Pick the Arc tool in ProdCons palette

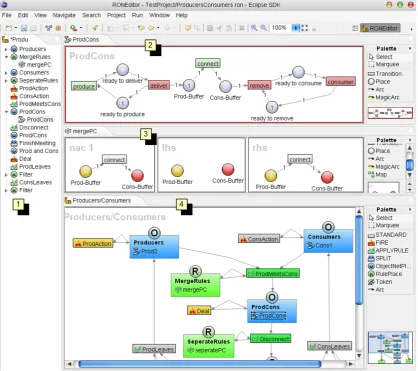(x=376, y=89)
